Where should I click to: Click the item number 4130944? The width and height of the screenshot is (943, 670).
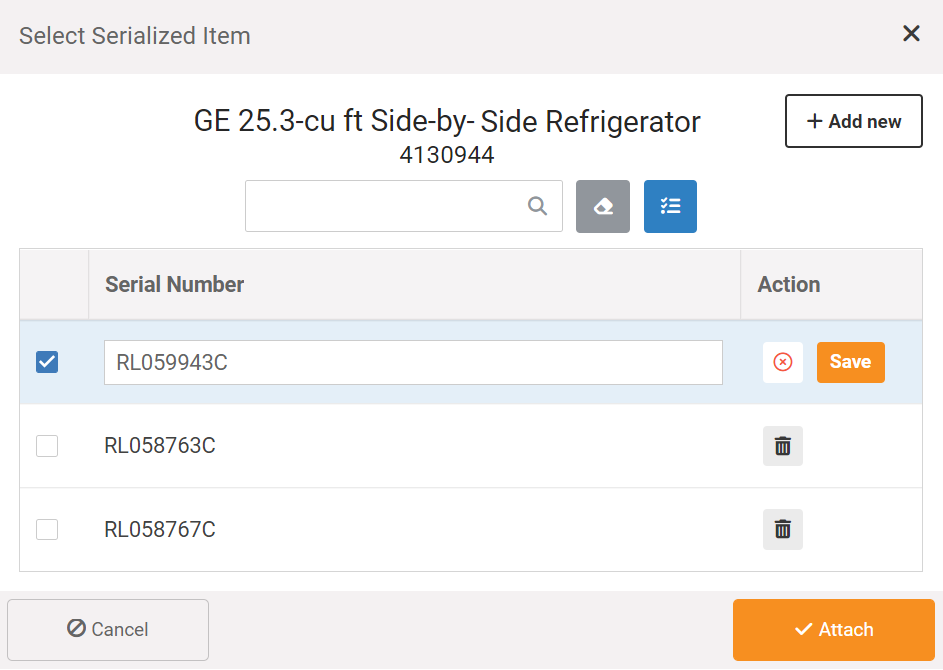click(447, 155)
